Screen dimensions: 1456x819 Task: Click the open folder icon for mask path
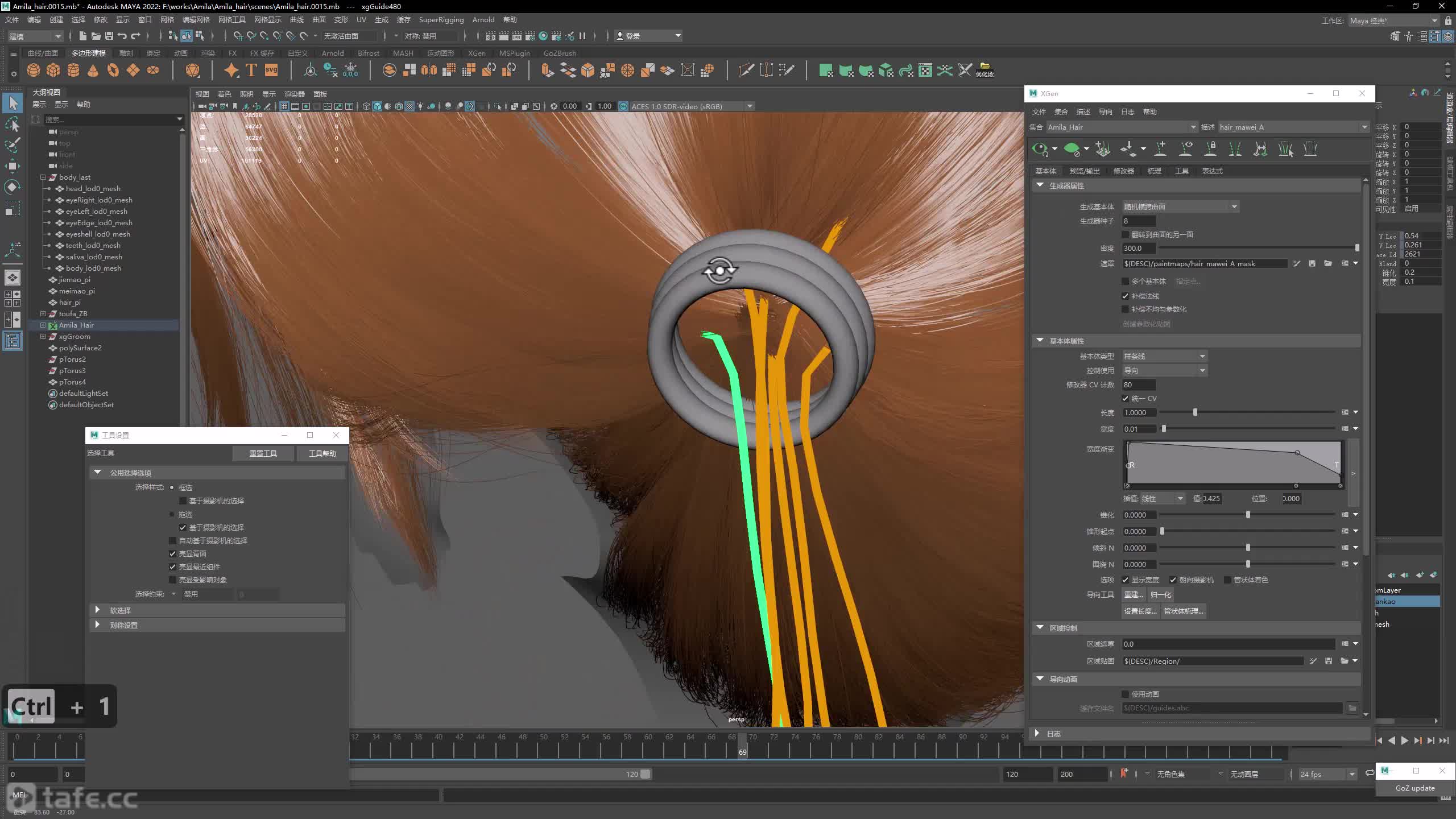(x=1328, y=263)
